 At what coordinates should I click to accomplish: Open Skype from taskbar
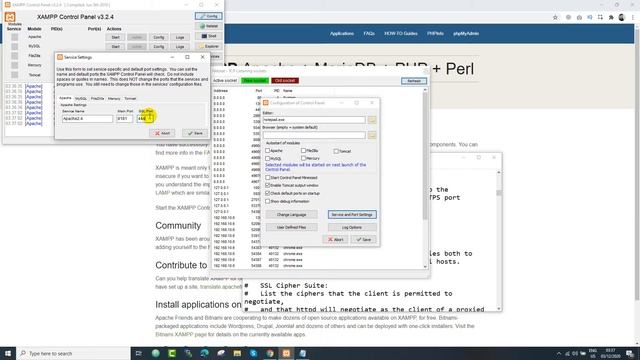[x=253, y=353]
